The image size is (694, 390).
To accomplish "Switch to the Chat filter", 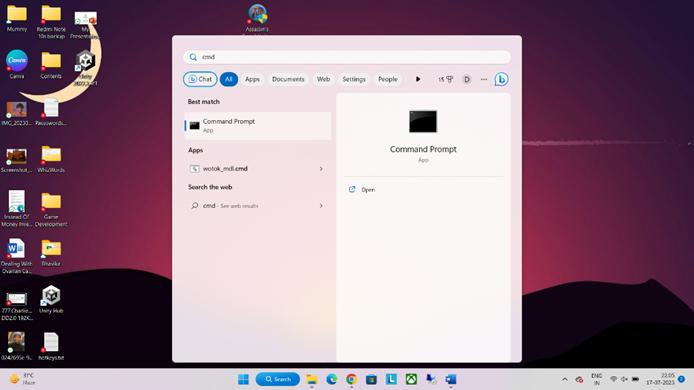I will coord(200,79).
